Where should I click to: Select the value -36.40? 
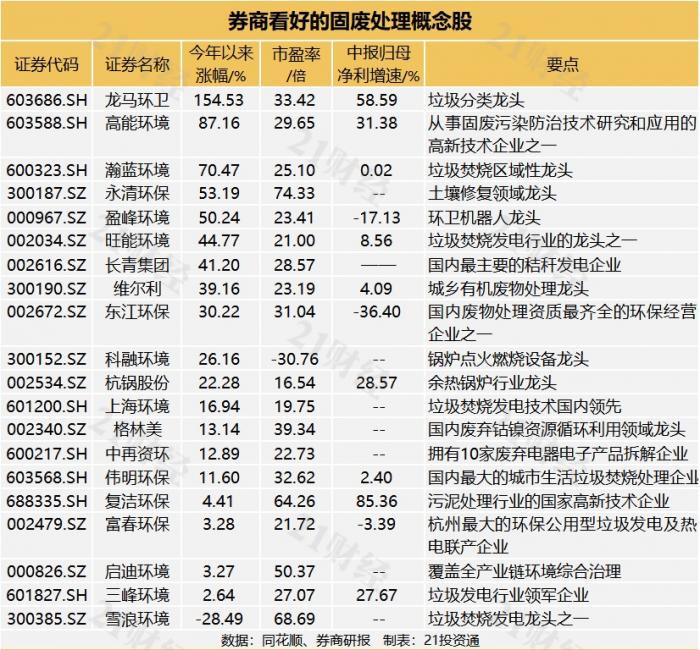(376, 312)
